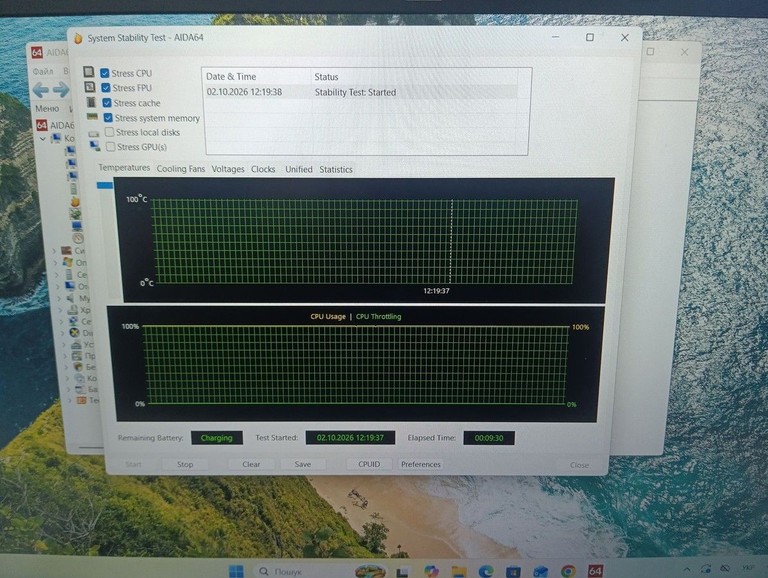Enable the Stress GPU(s) checkbox
768x578 pixels.
click(111, 146)
